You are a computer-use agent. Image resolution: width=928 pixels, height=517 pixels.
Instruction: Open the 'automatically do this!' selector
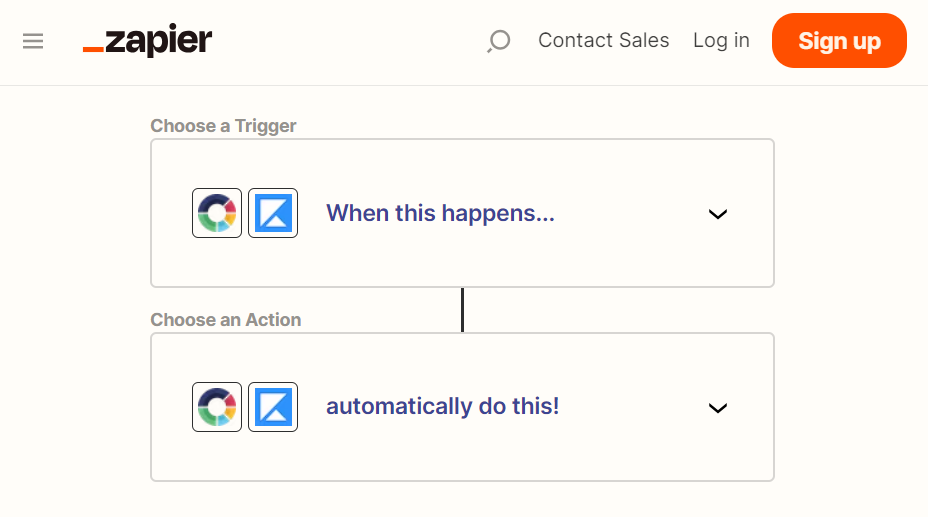(x=443, y=406)
